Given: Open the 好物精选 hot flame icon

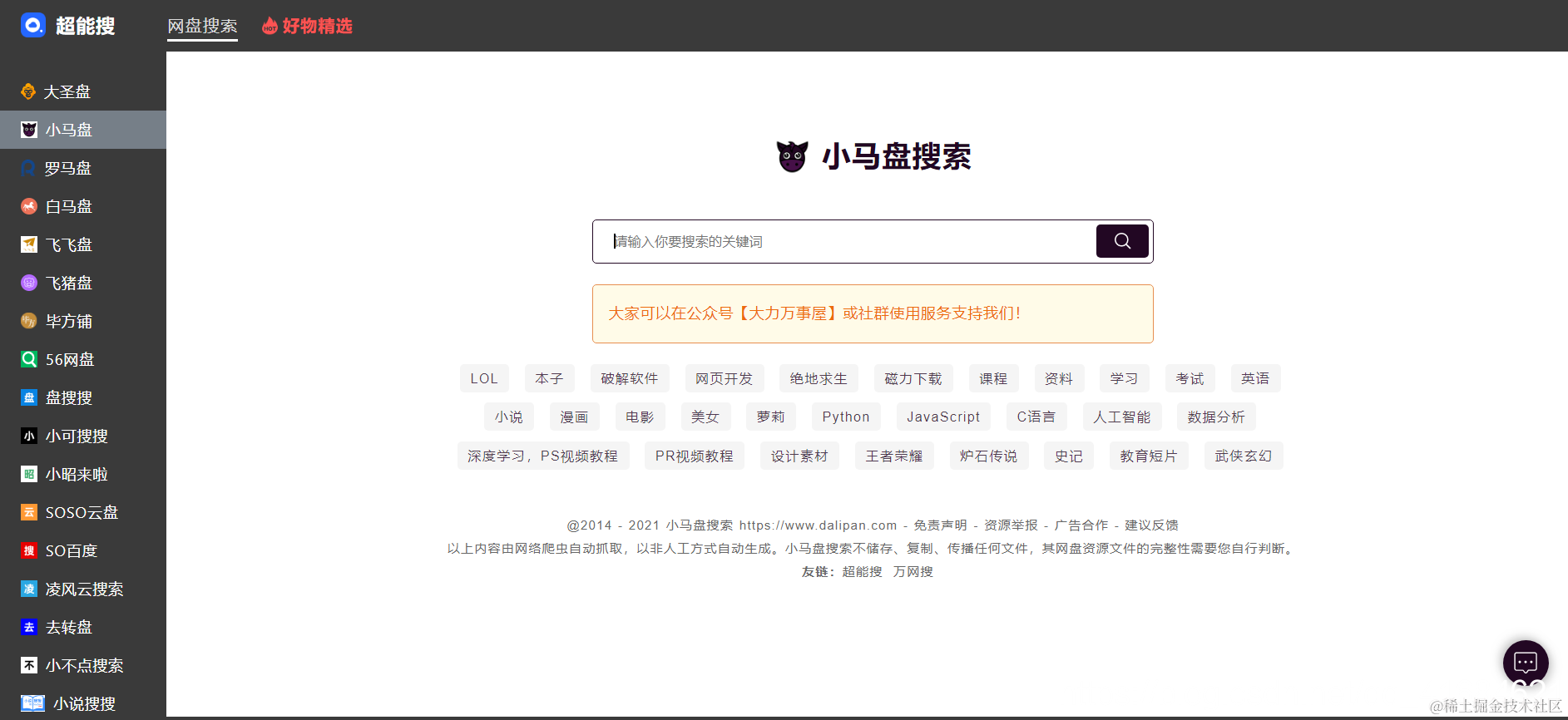Looking at the screenshot, I should pyautogui.click(x=270, y=27).
